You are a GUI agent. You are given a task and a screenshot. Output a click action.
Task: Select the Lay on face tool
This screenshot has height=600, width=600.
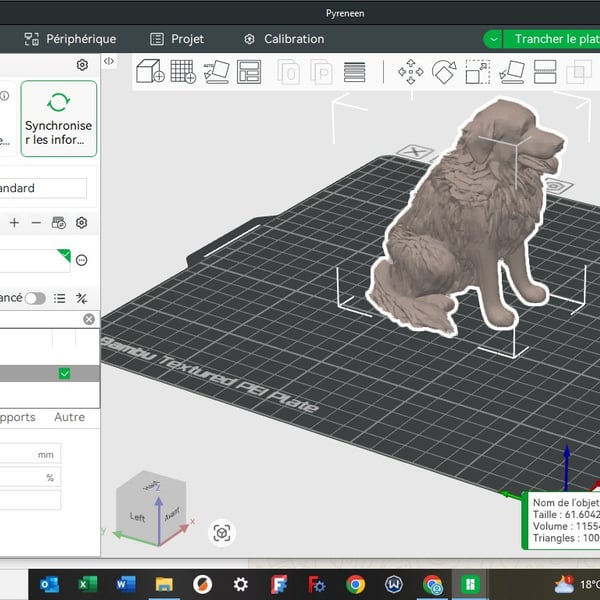pos(511,72)
